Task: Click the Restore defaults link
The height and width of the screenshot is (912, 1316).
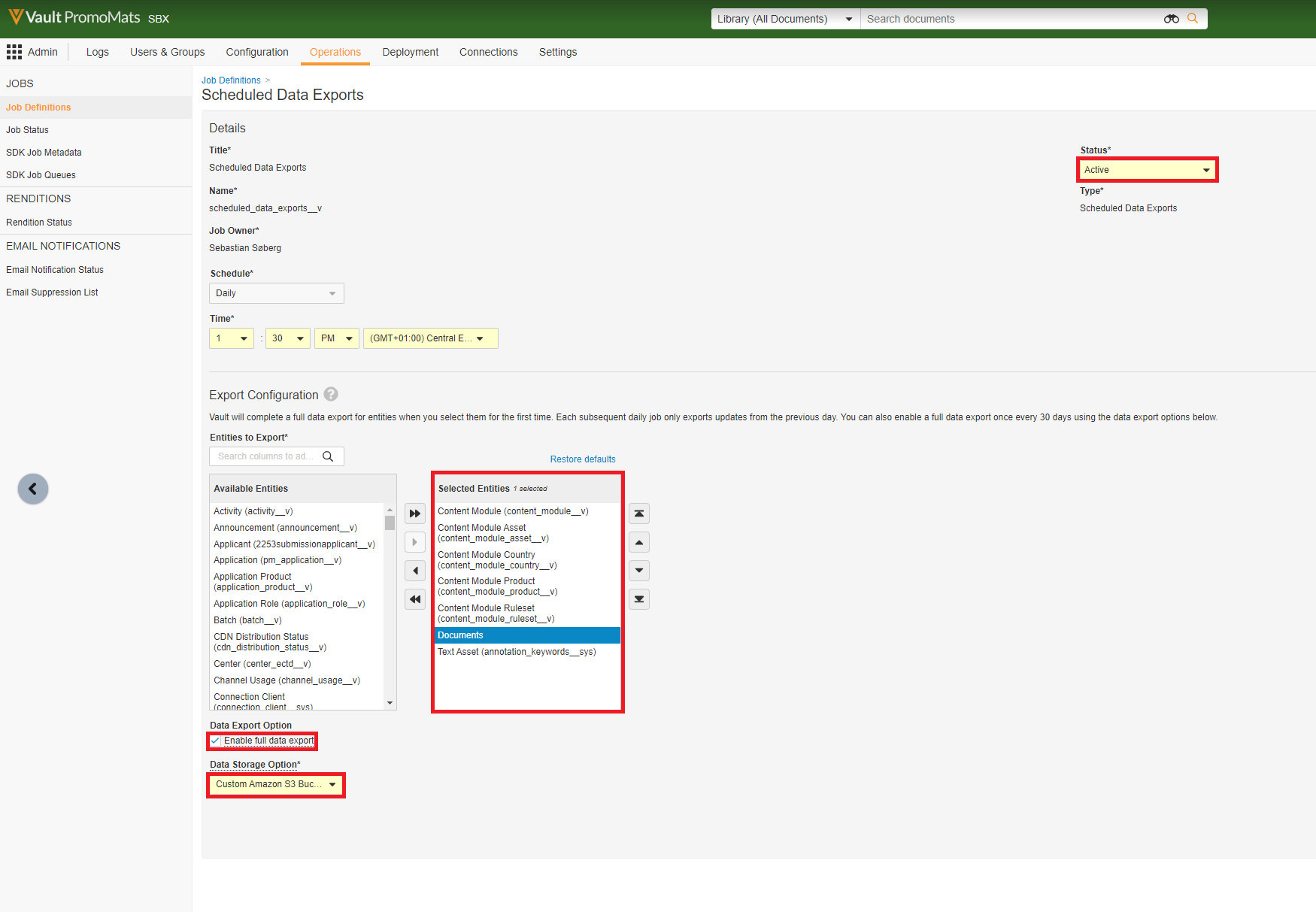Action: pos(582,459)
